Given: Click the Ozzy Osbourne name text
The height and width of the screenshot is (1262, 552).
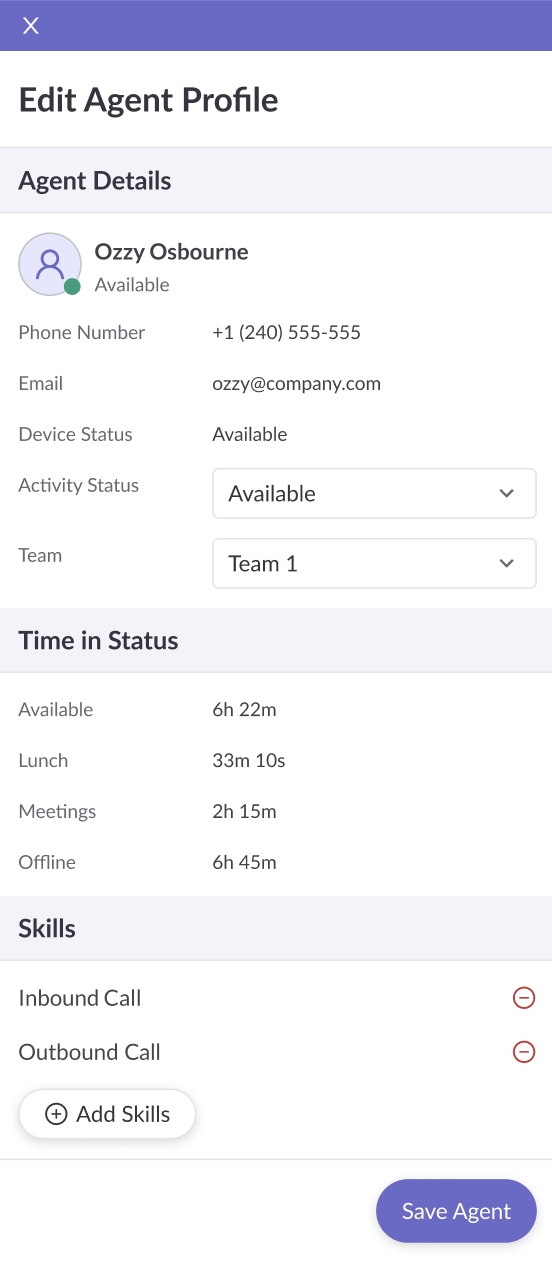Looking at the screenshot, I should click(x=171, y=252).
